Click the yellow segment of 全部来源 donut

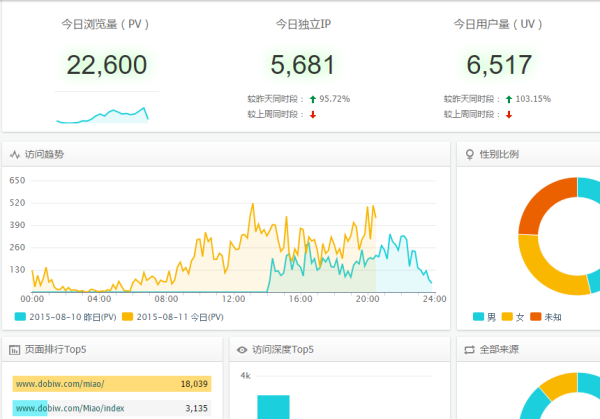click(x=561, y=385)
